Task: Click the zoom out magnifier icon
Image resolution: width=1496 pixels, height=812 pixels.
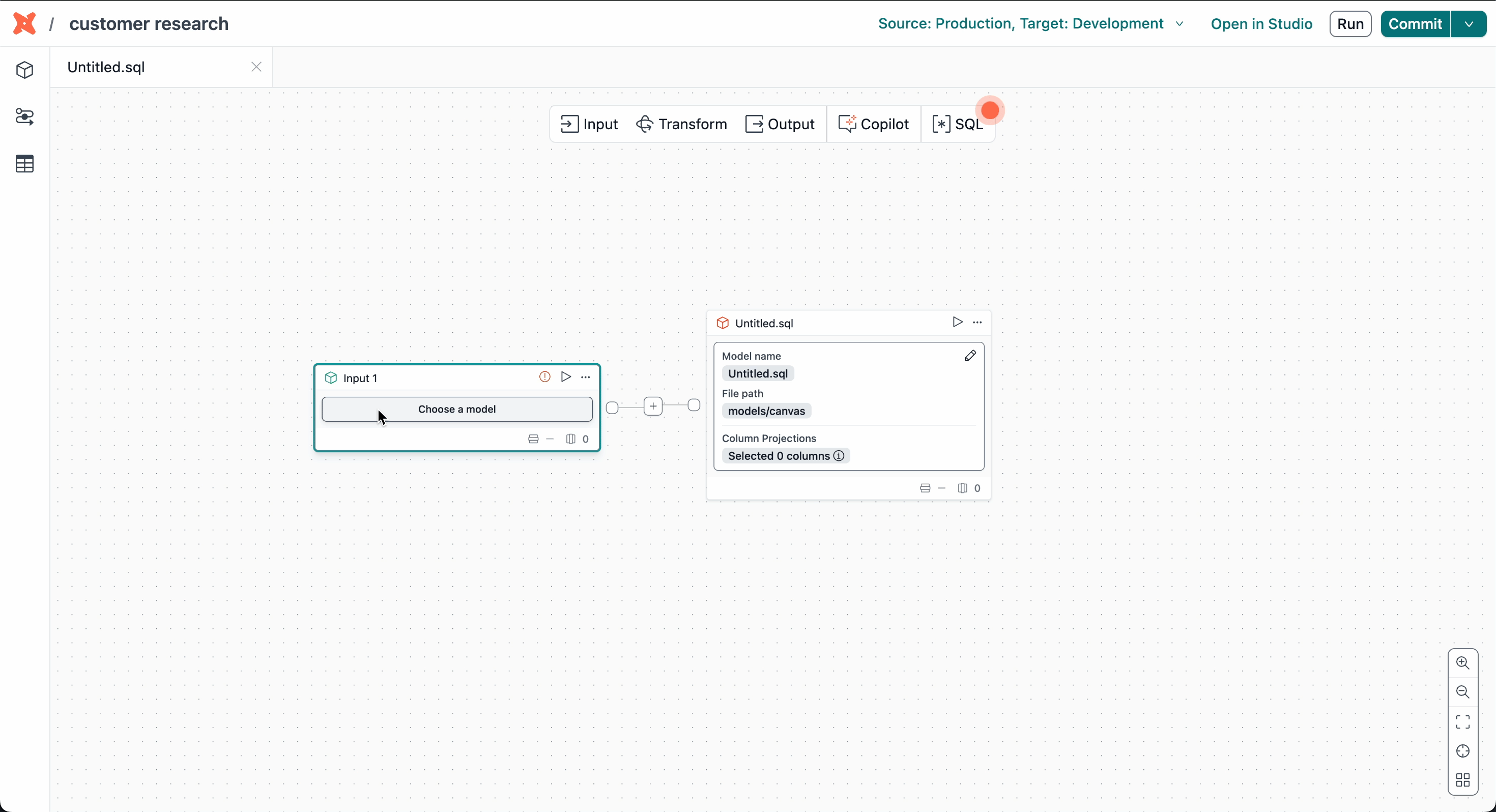Action: point(1463,692)
